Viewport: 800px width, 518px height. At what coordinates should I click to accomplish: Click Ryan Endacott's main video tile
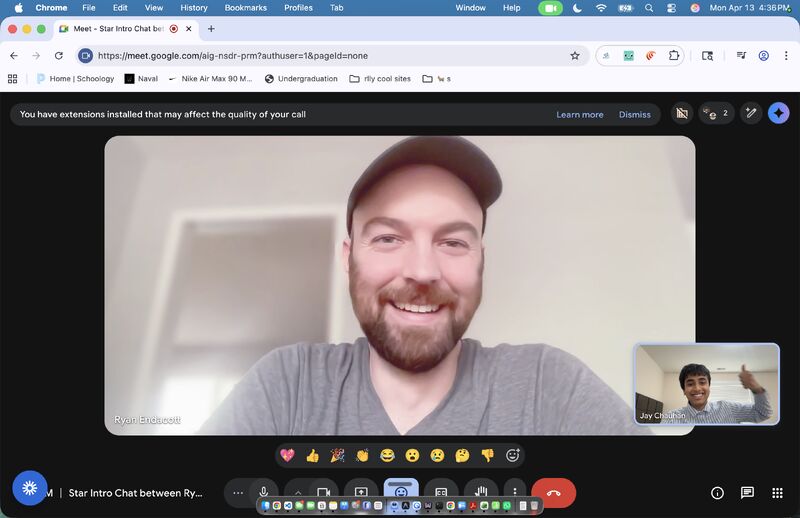coord(400,285)
